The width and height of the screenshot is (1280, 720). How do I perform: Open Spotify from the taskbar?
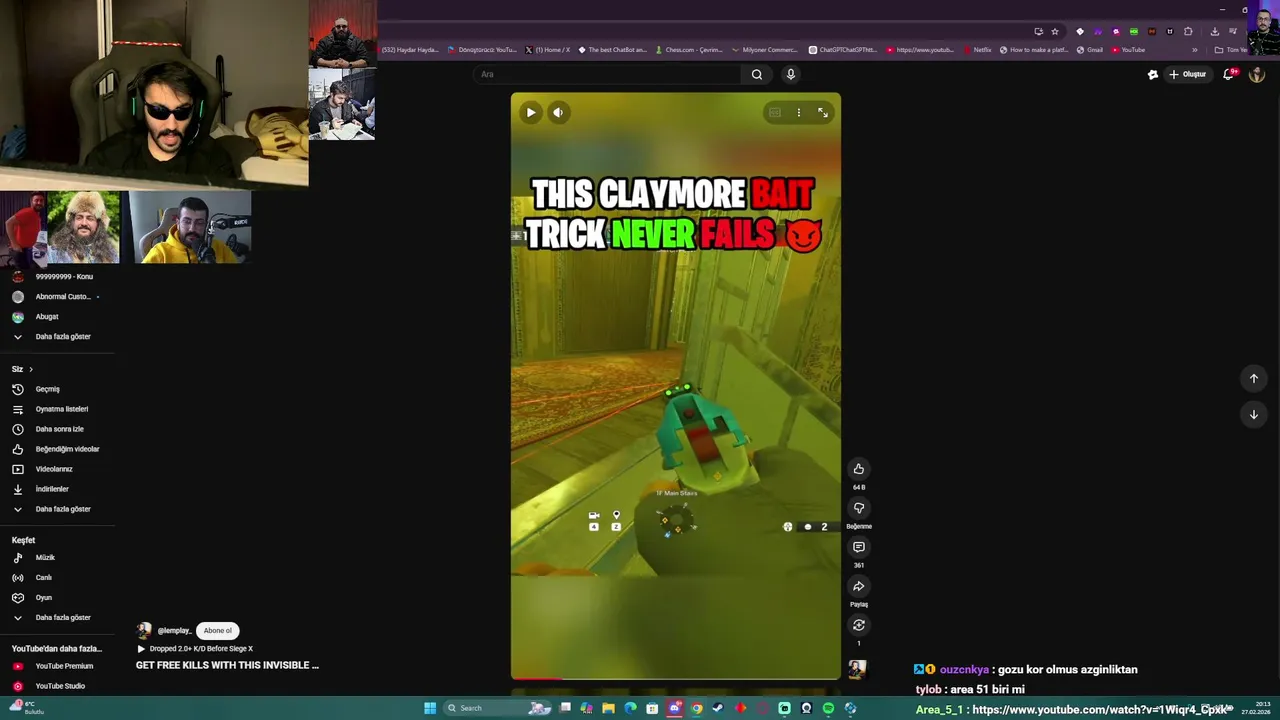[x=828, y=708]
